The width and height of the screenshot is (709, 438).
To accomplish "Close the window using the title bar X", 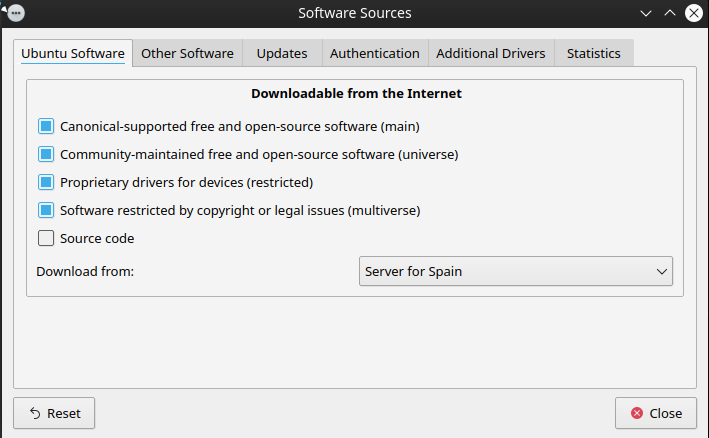I will pos(694,13).
